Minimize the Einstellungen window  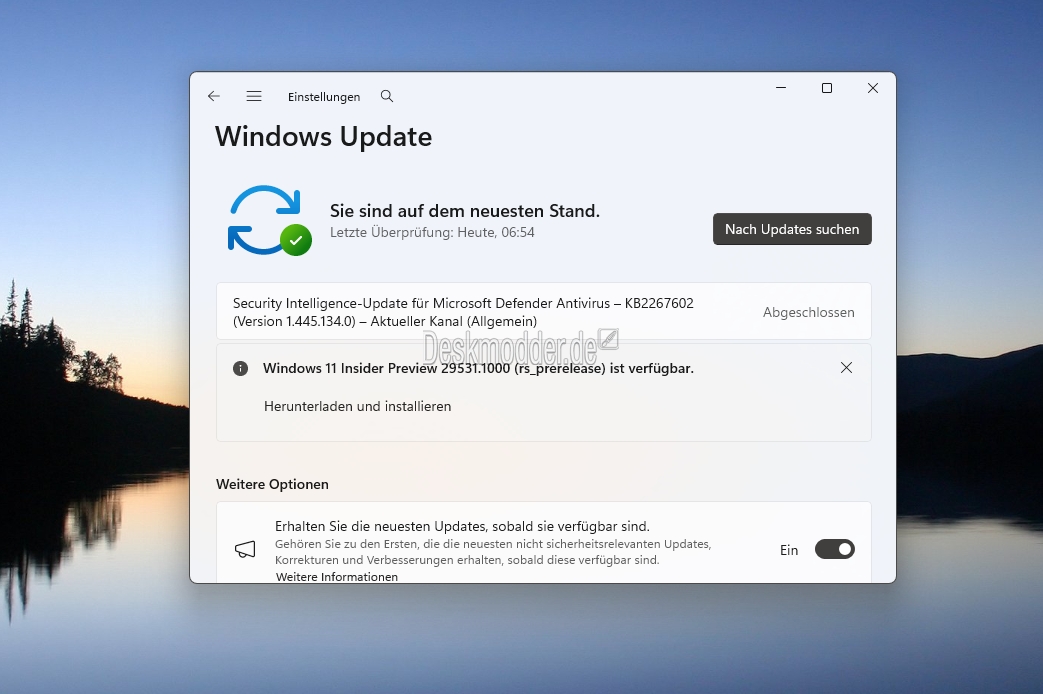[x=780, y=88]
